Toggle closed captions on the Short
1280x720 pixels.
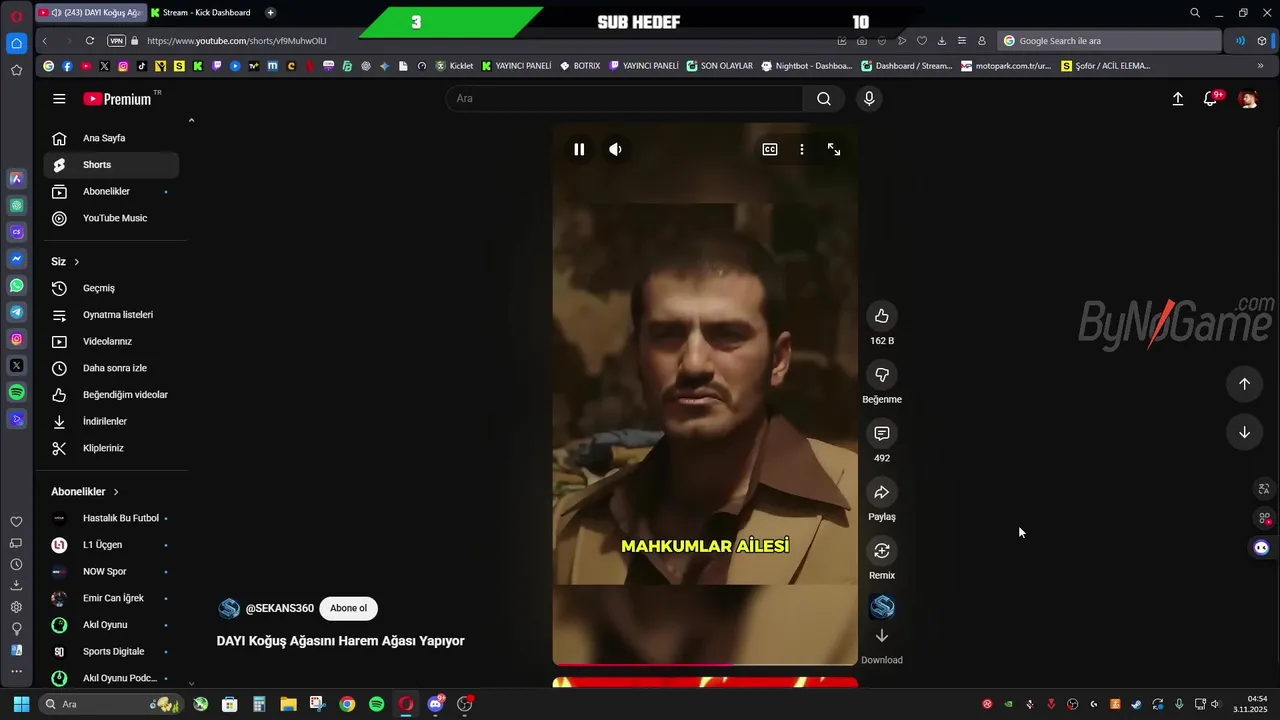click(770, 149)
